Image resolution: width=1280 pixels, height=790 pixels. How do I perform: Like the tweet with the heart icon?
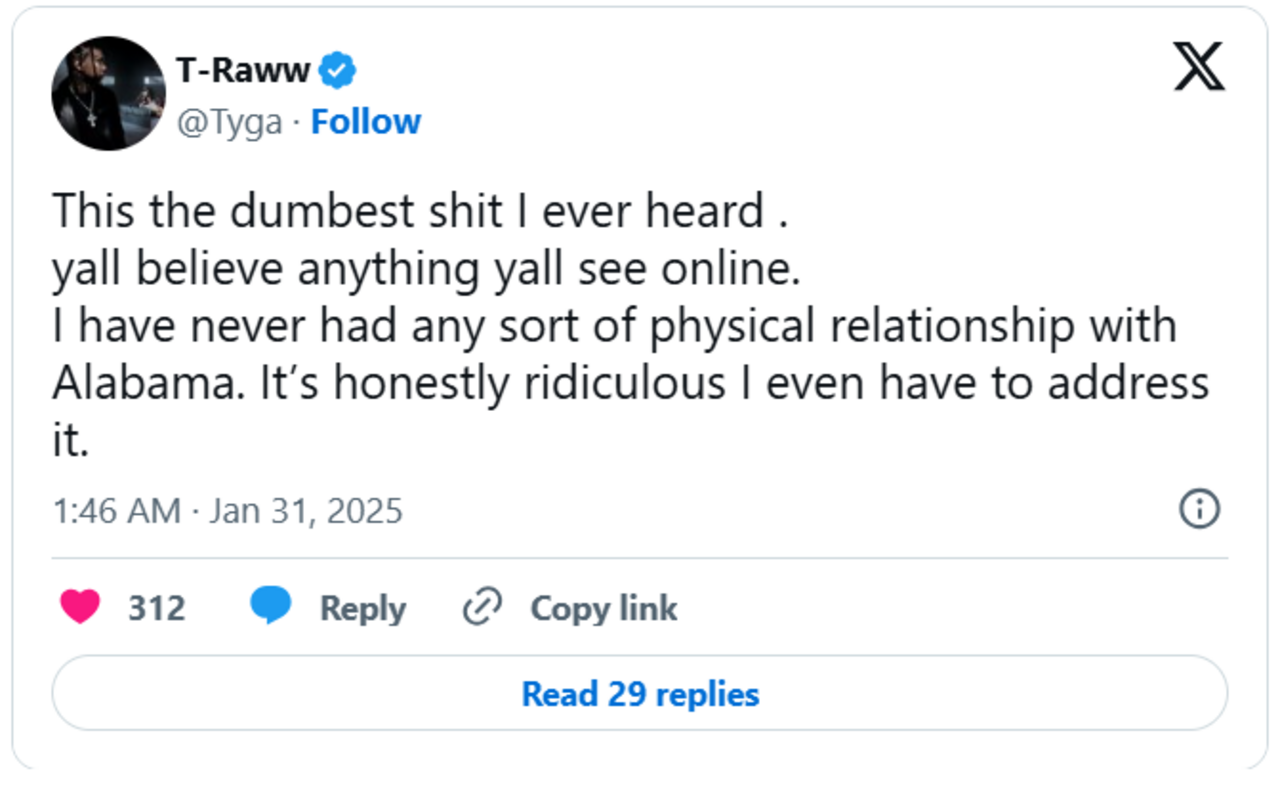pos(80,607)
